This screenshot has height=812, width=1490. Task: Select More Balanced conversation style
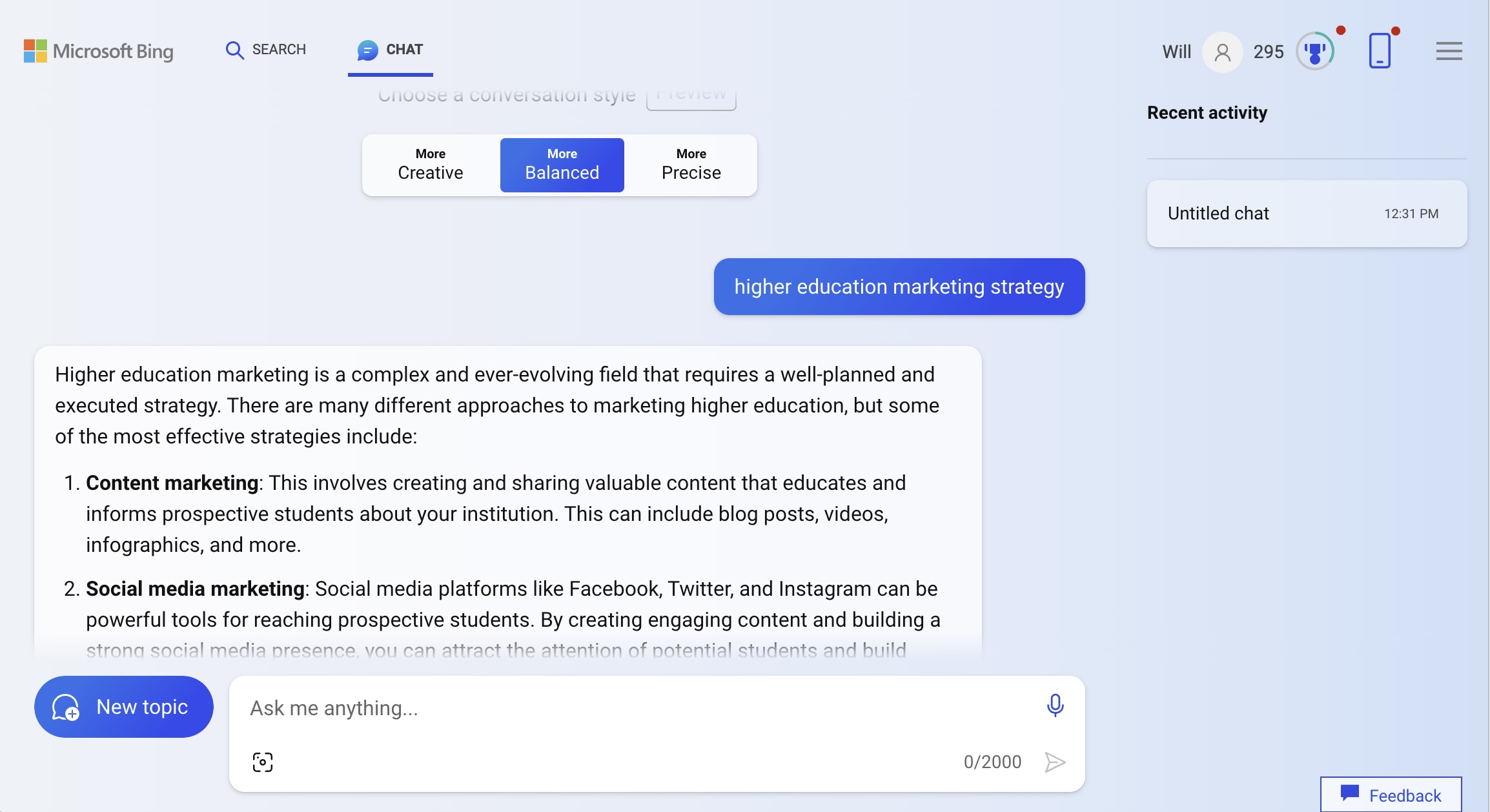pos(562,165)
